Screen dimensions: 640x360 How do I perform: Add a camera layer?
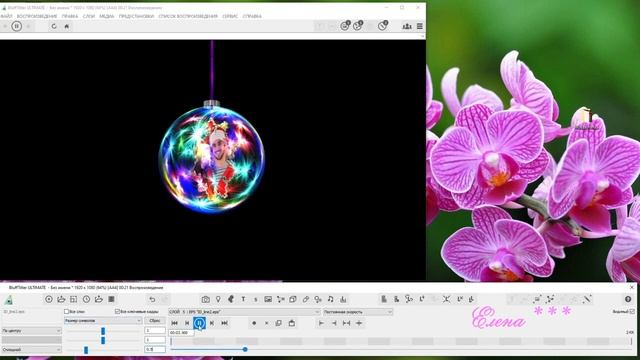pyautogui.click(x=206, y=299)
